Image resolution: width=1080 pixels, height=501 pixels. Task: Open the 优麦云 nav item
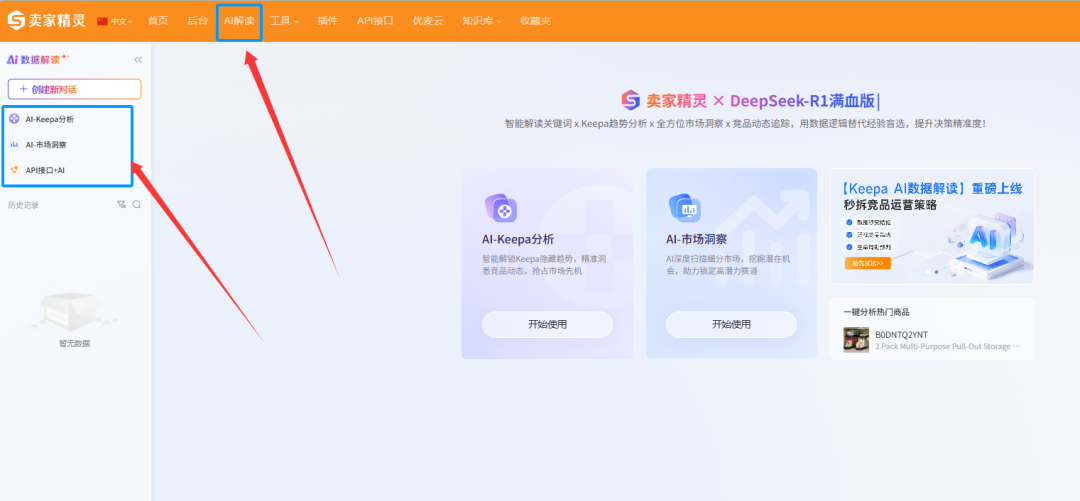click(428, 21)
